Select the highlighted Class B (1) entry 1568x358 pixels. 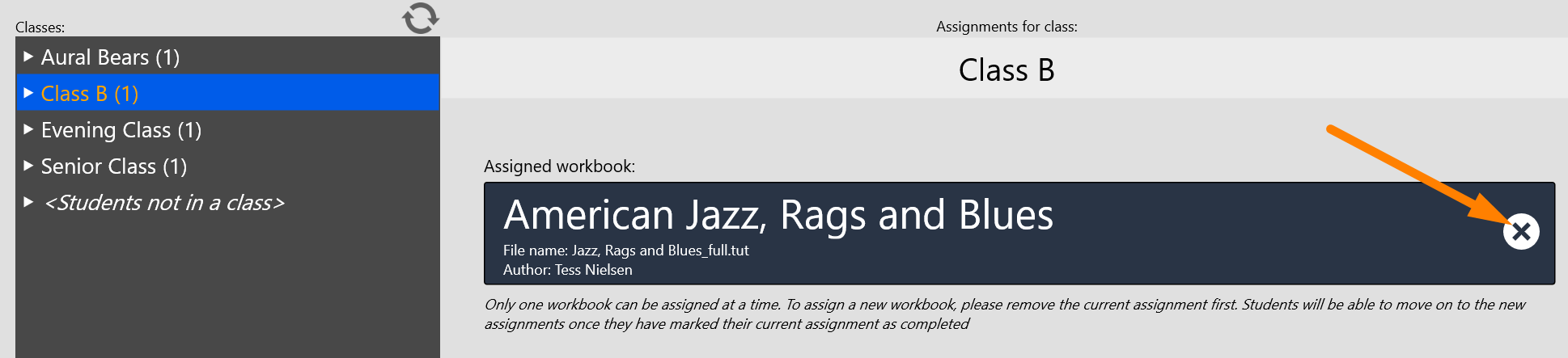[228, 93]
